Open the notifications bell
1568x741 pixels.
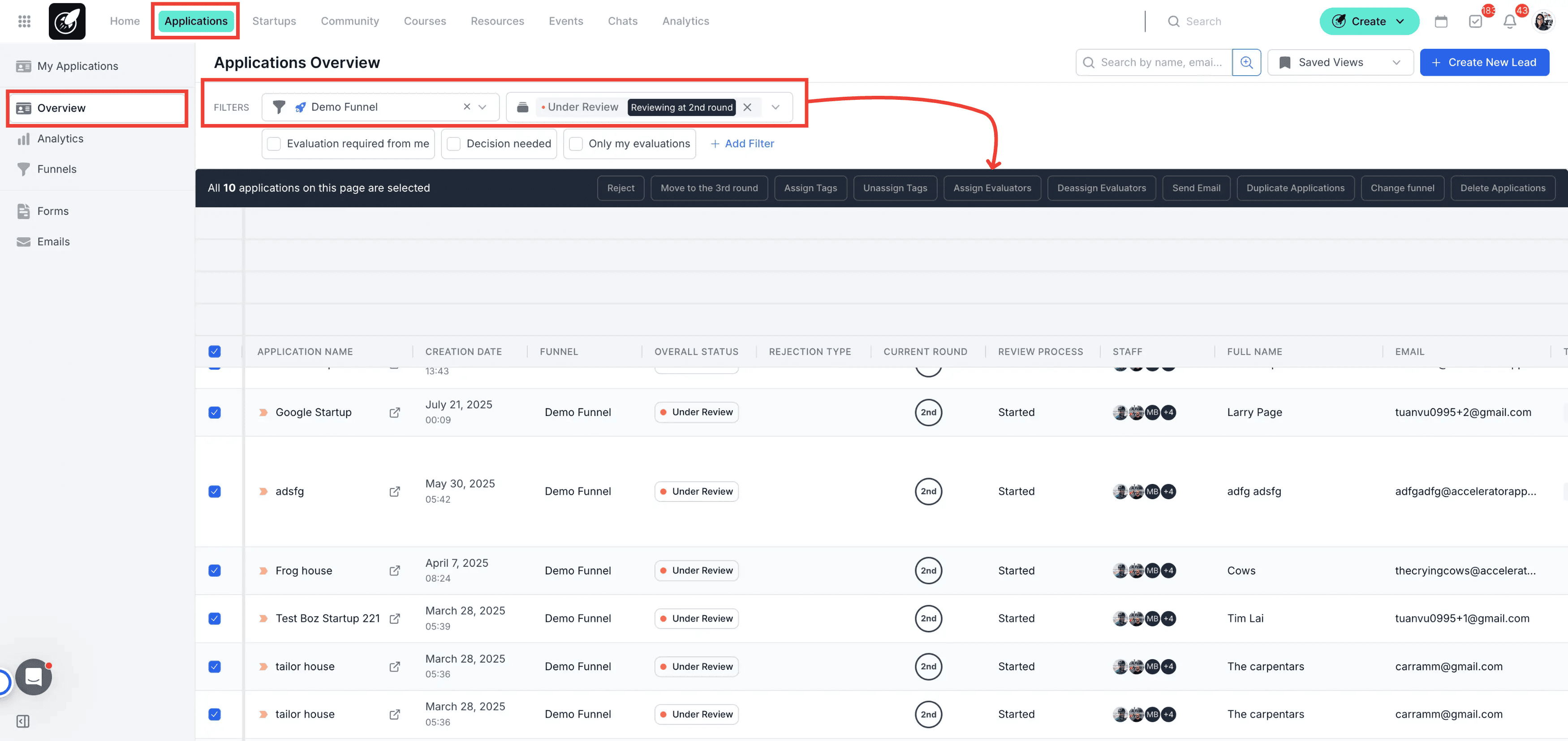(x=1510, y=21)
